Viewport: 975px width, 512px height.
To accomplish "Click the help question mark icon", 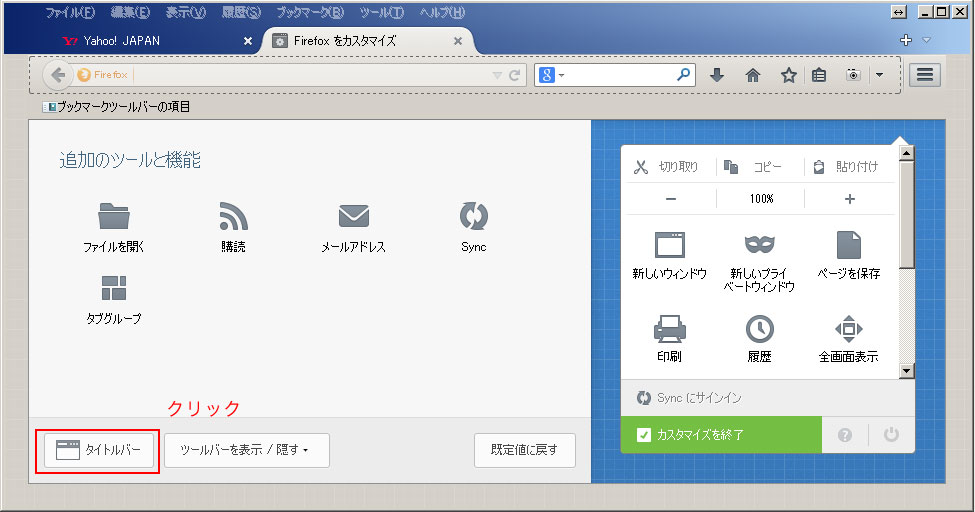I will pyautogui.click(x=844, y=435).
